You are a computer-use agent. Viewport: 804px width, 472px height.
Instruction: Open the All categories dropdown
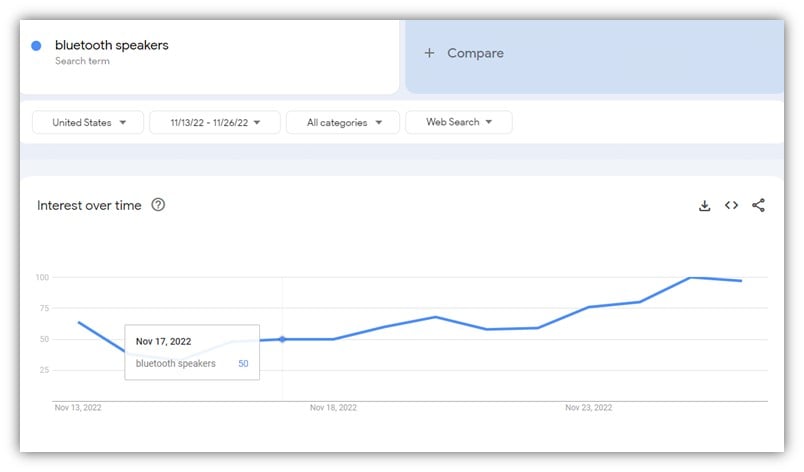click(x=343, y=122)
